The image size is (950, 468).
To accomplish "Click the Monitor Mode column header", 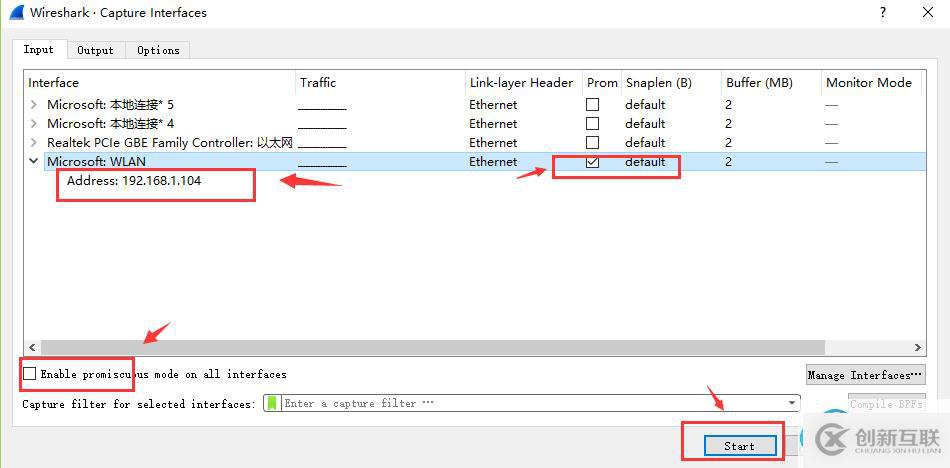I will pos(872,83).
